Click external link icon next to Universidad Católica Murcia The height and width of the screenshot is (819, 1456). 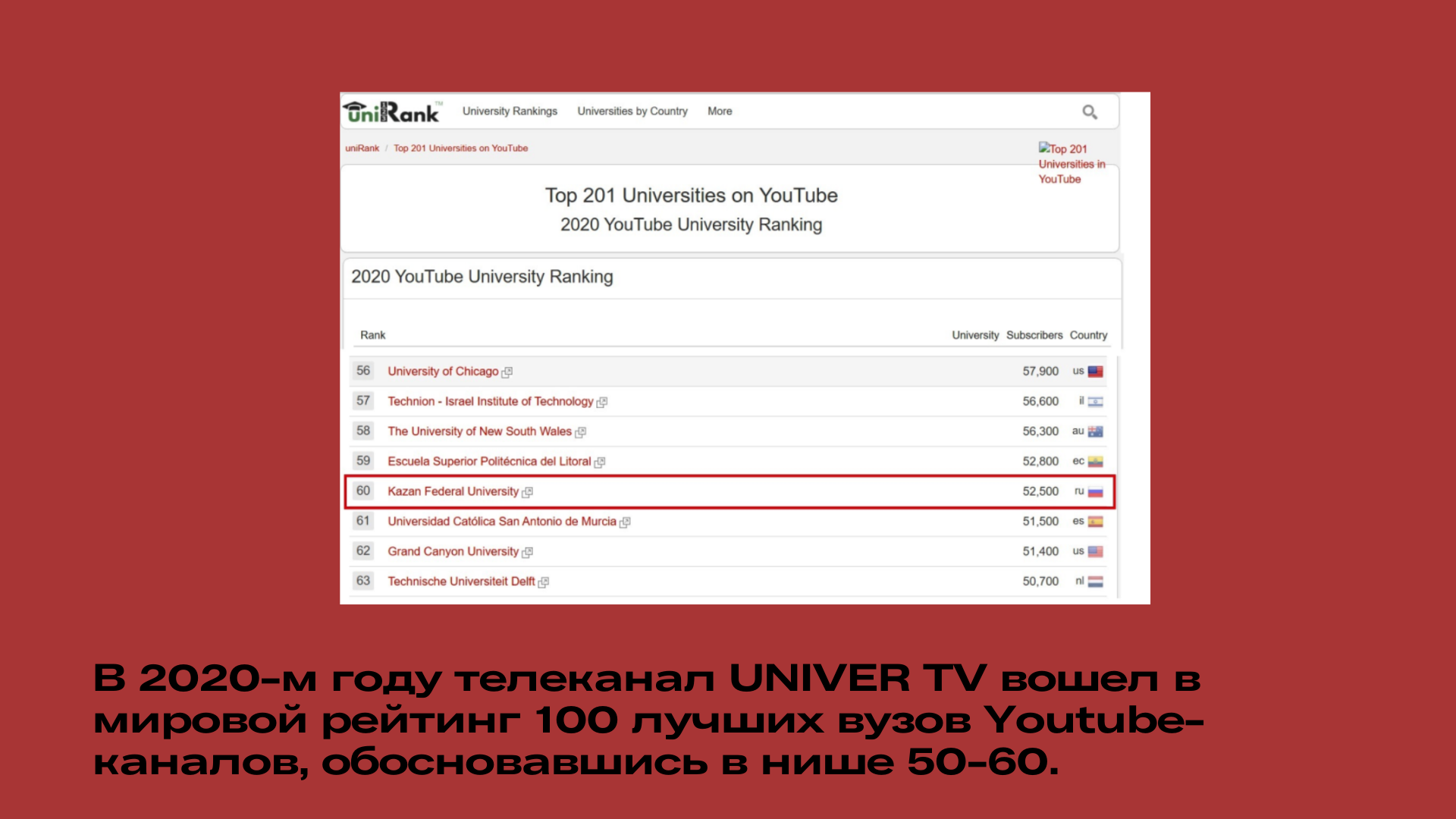(625, 522)
